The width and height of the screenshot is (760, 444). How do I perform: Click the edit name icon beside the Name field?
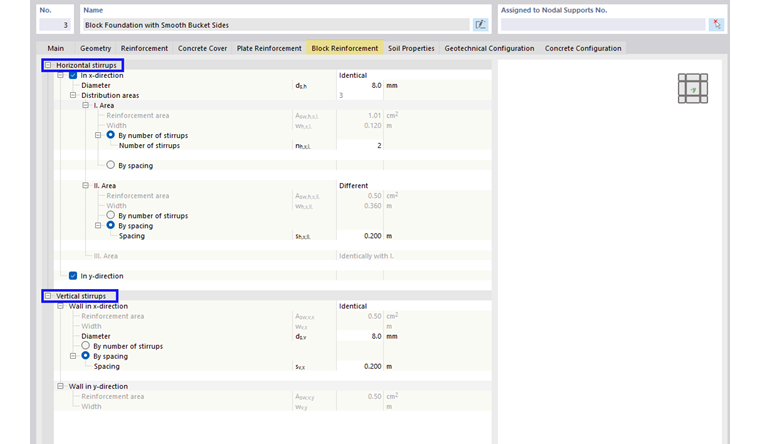pyautogui.click(x=481, y=24)
